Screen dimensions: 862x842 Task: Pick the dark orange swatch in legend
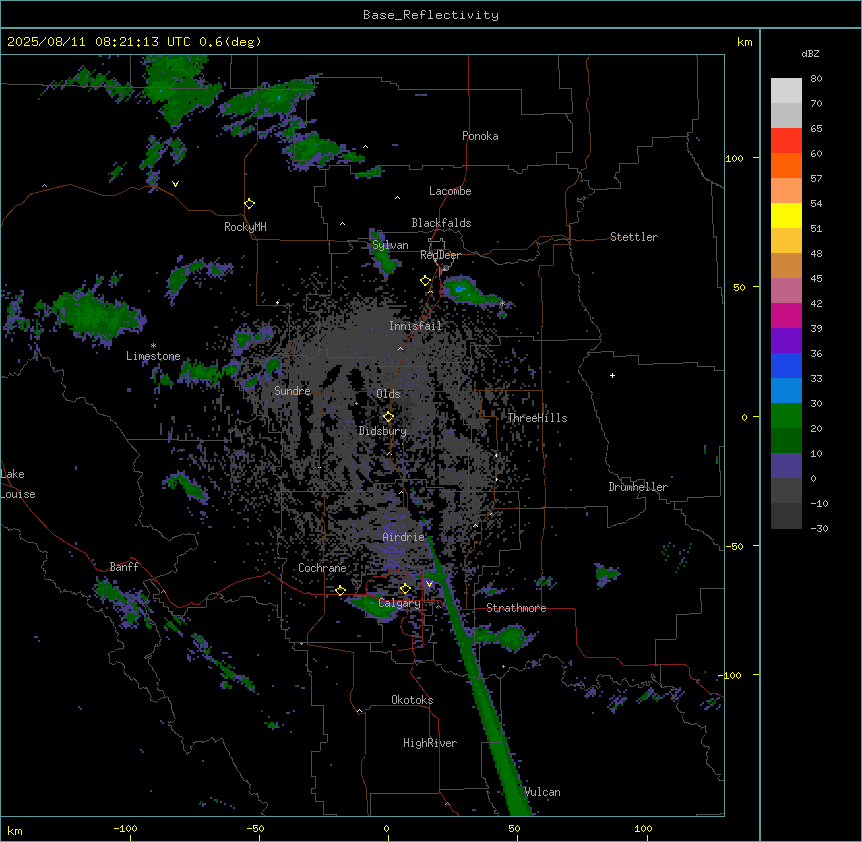coord(786,165)
